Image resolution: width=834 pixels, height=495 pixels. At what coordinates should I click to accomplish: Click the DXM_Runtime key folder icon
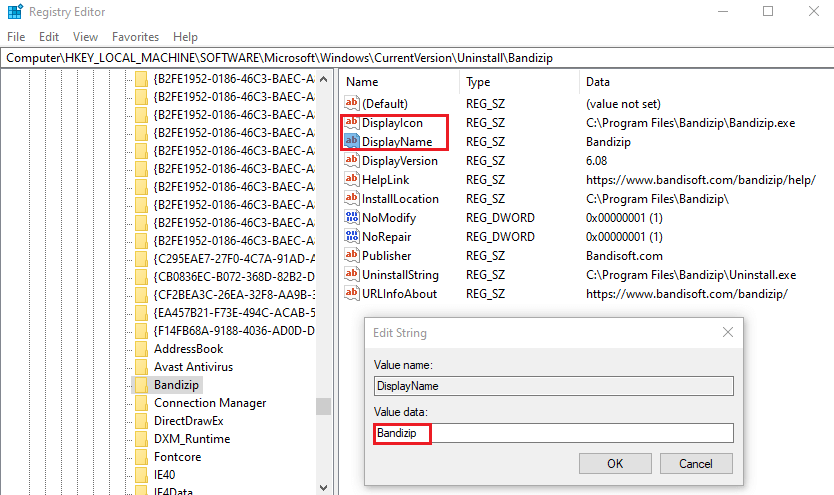coord(141,439)
